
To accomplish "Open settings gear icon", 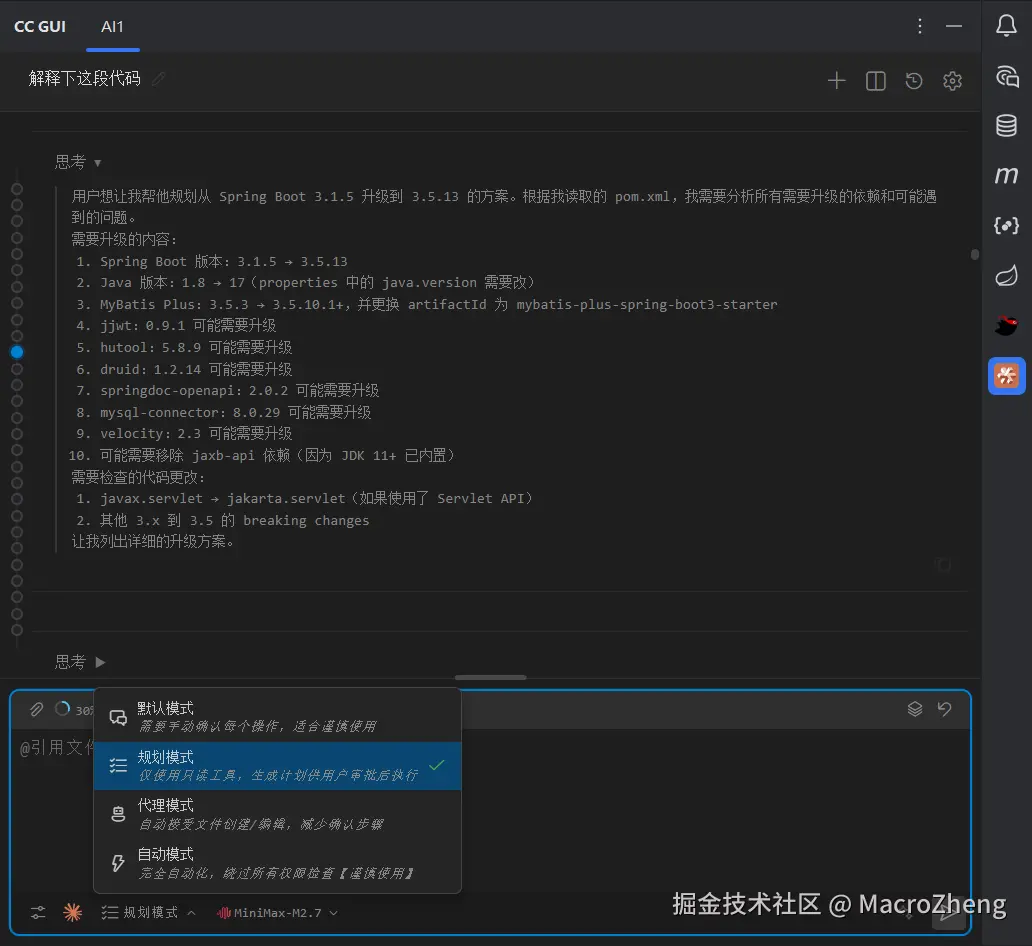I will pos(952,81).
